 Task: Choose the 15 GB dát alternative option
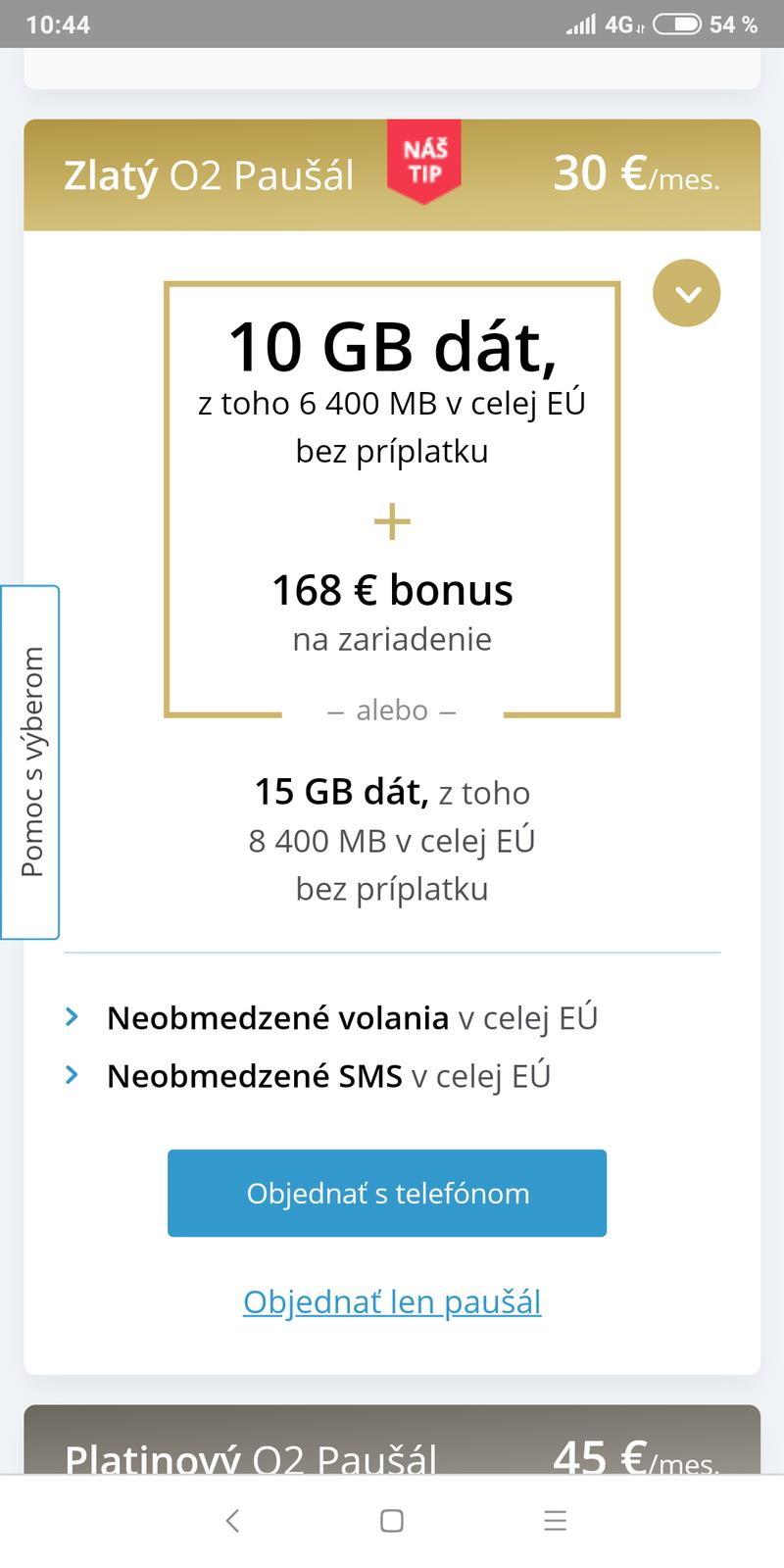(392, 840)
